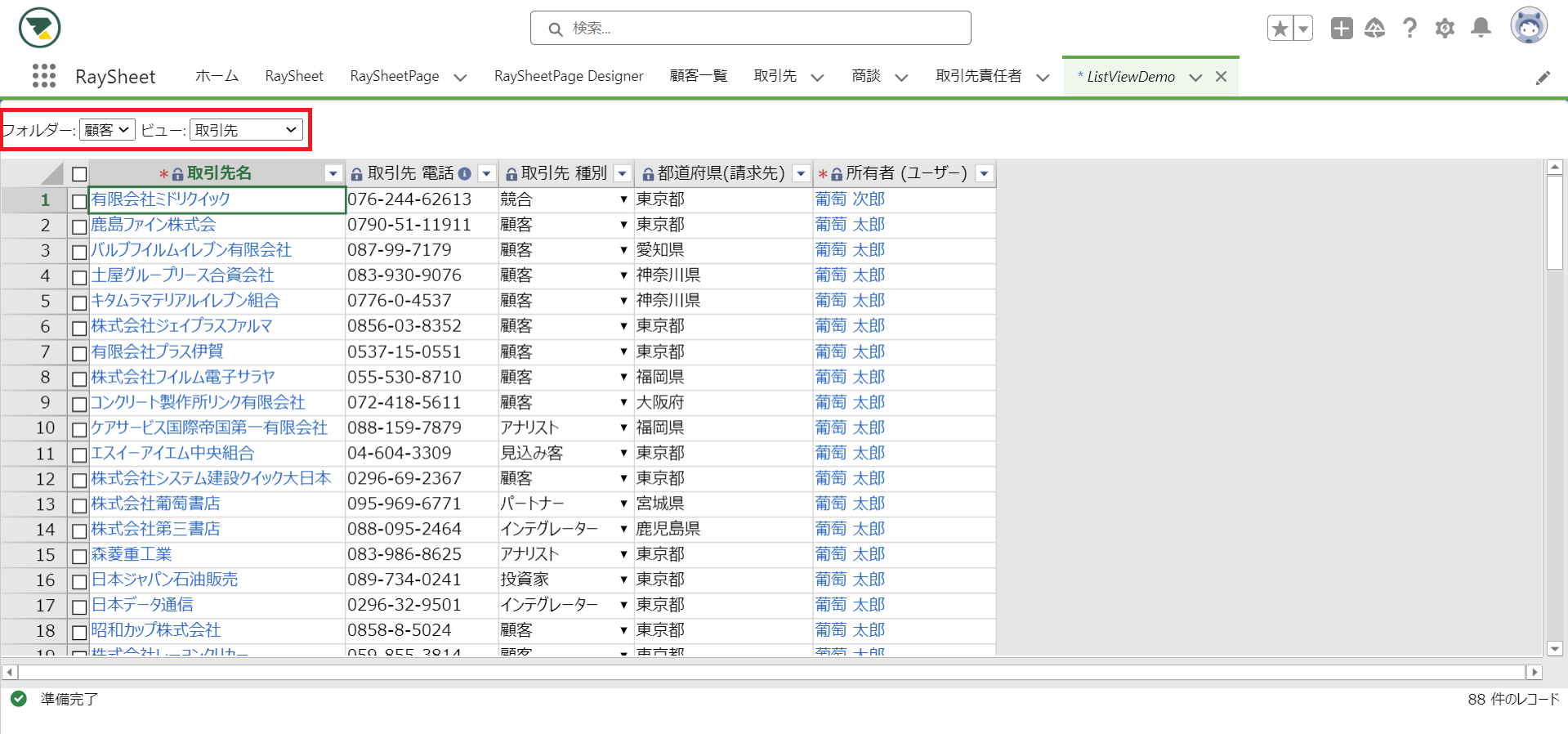Screen dimensions: 1568x734
Task: Check the box for 有限会社プラス伊賀
Action: [79, 353]
